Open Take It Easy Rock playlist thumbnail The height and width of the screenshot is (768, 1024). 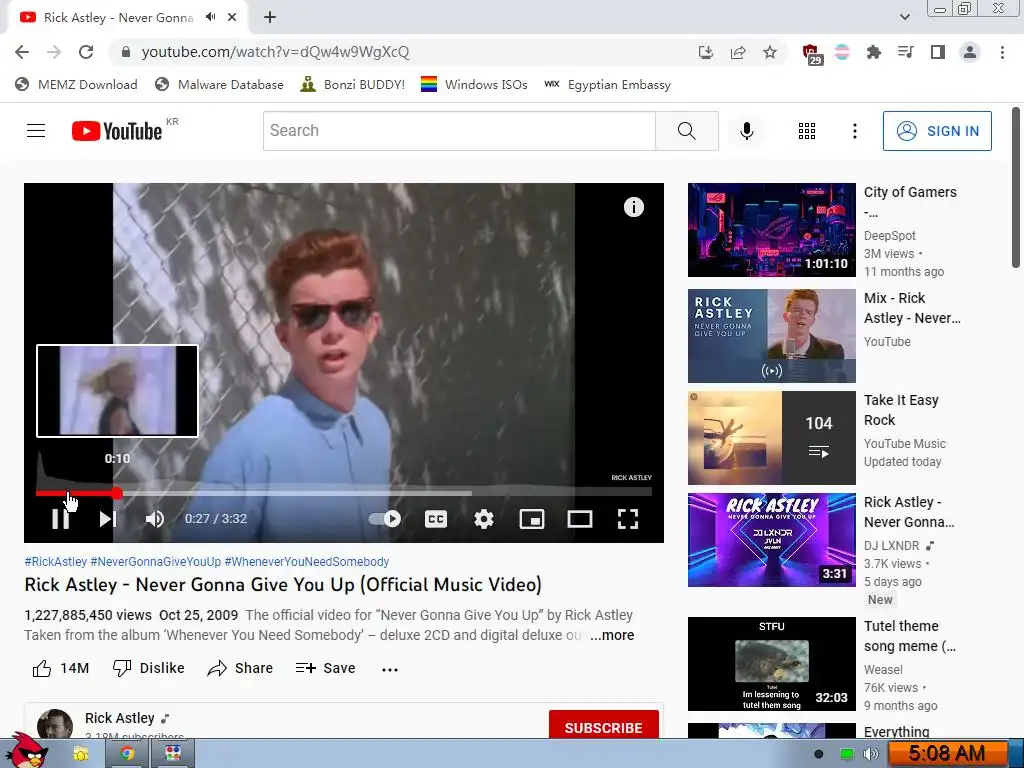[x=771, y=438]
